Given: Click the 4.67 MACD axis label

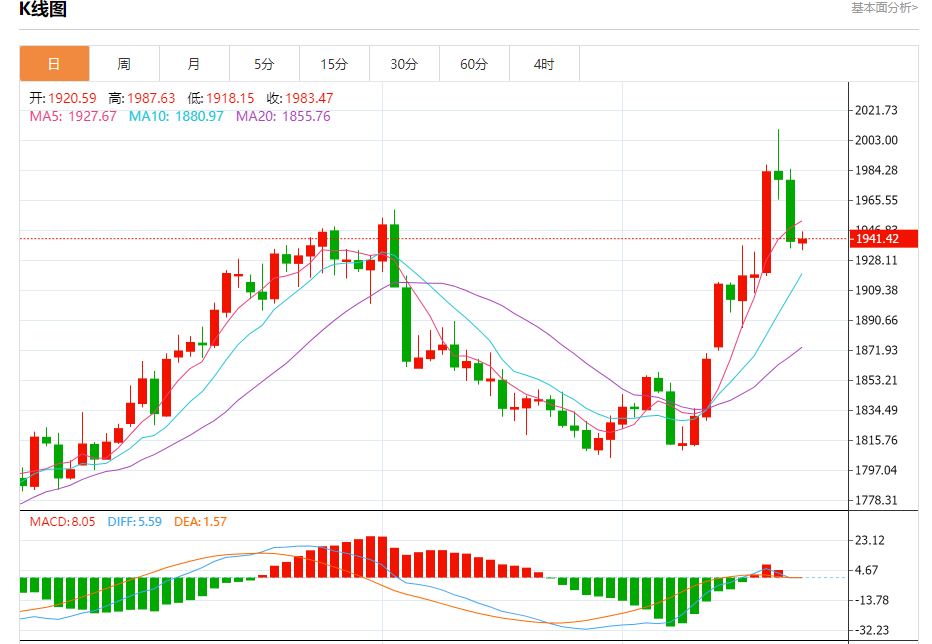Looking at the screenshot, I should coord(867,570).
